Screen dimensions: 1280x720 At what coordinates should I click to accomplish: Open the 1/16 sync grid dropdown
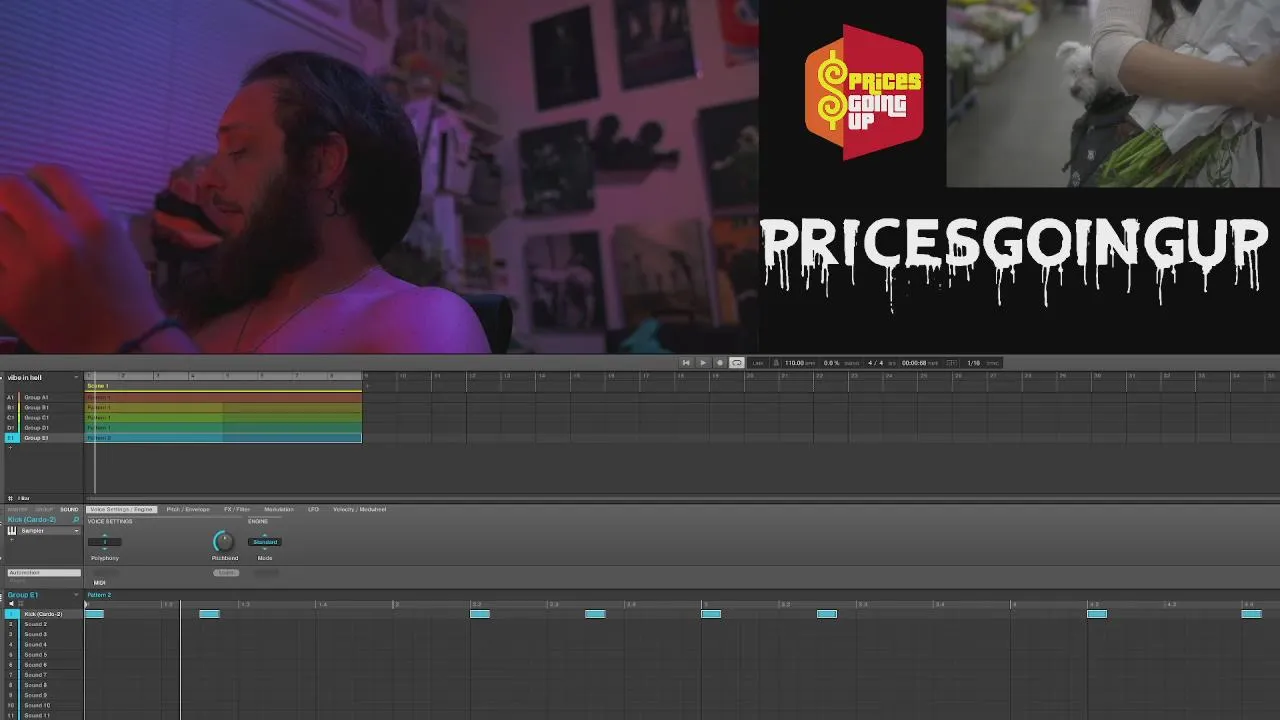coord(973,363)
